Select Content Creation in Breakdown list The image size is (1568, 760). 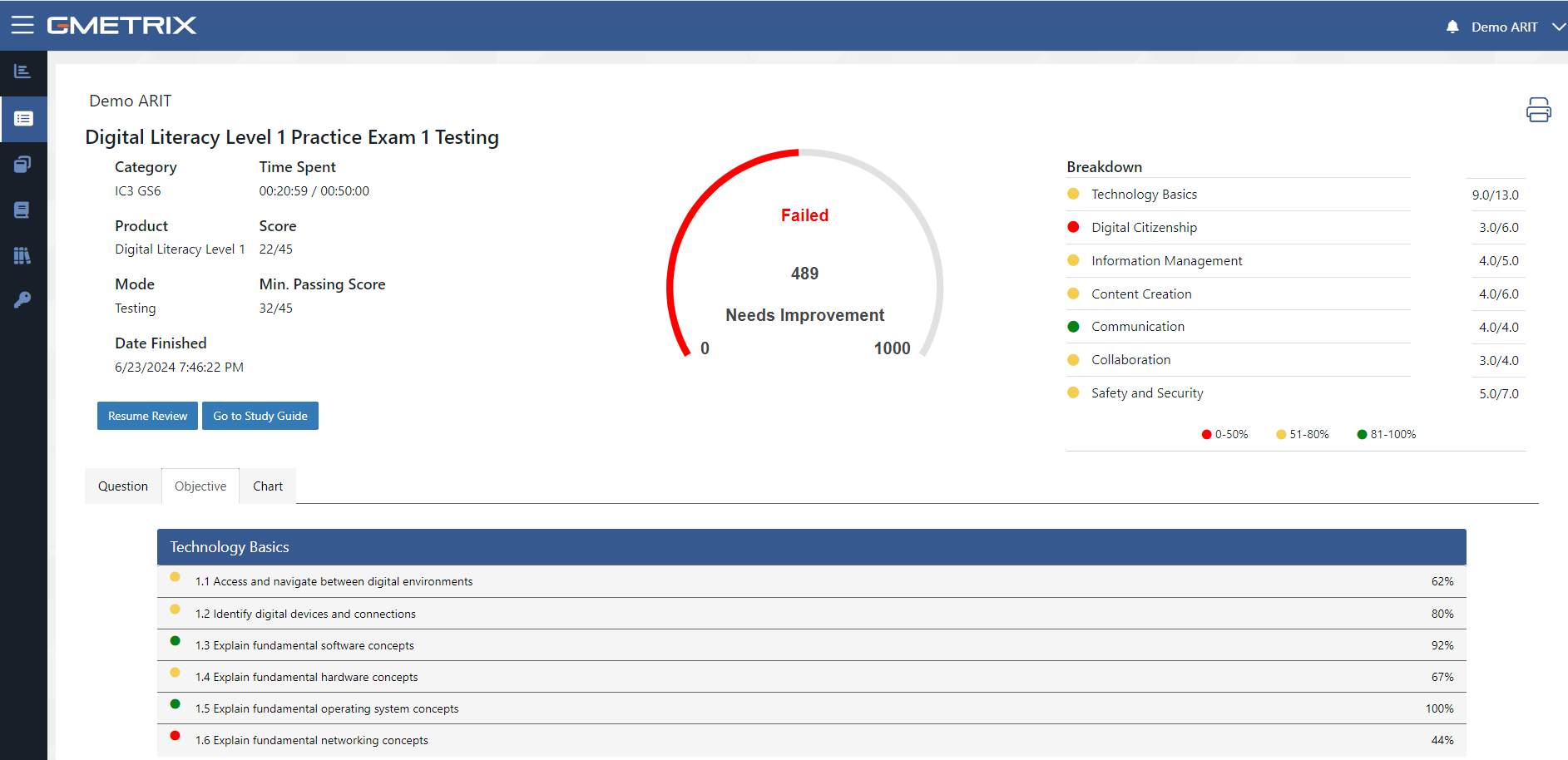tap(1141, 294)
